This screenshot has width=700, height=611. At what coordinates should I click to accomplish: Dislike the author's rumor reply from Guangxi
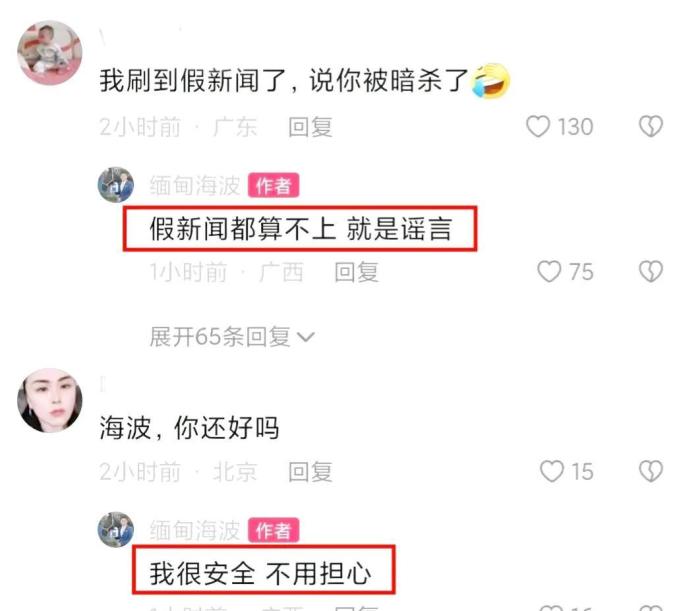[x=651, y=271]
